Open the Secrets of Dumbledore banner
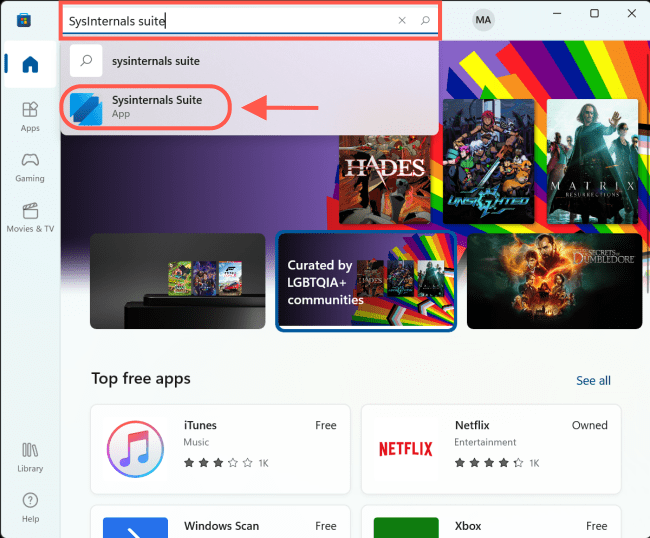The width and height of the screenshot is (650, 538). (x=554, y=281)
